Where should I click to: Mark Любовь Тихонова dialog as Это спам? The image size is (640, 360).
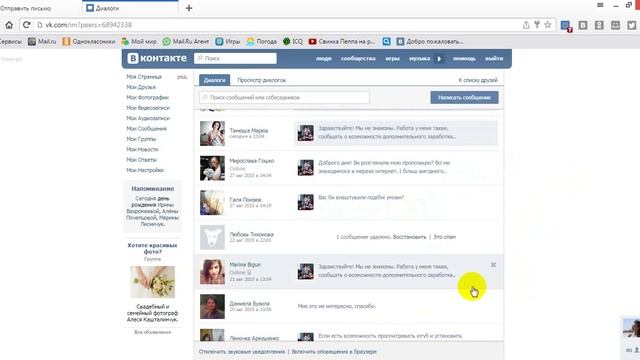pyautogui.click(x=444, y=237)
